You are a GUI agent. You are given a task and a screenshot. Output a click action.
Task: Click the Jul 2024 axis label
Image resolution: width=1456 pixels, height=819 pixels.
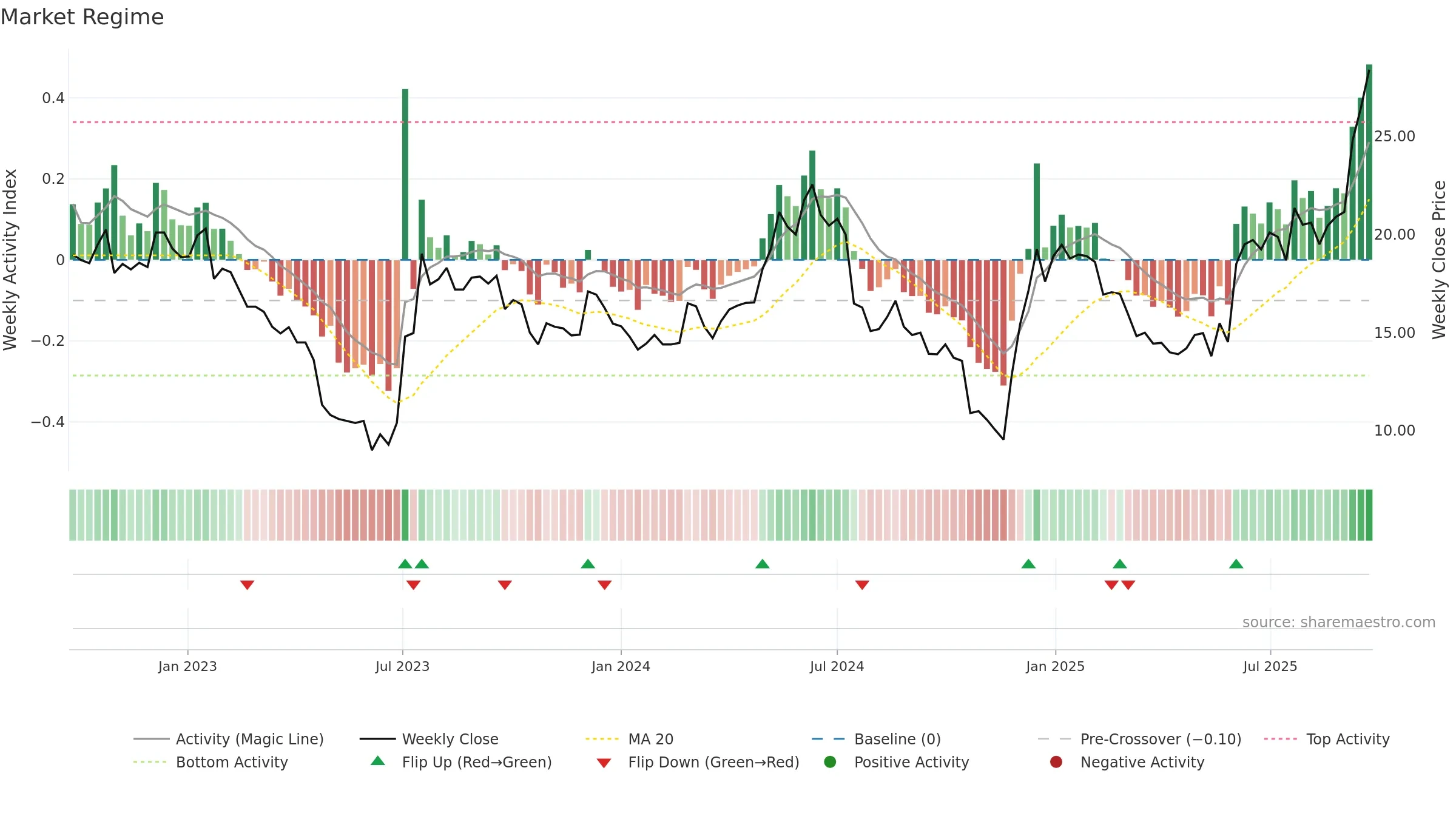coord(837,666)
